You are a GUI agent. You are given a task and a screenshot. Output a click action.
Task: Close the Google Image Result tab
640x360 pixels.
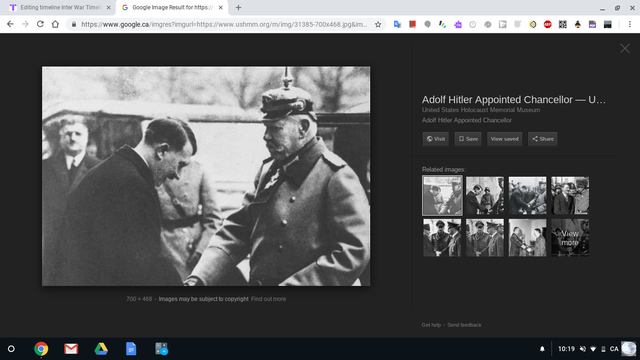coord(220,7)
